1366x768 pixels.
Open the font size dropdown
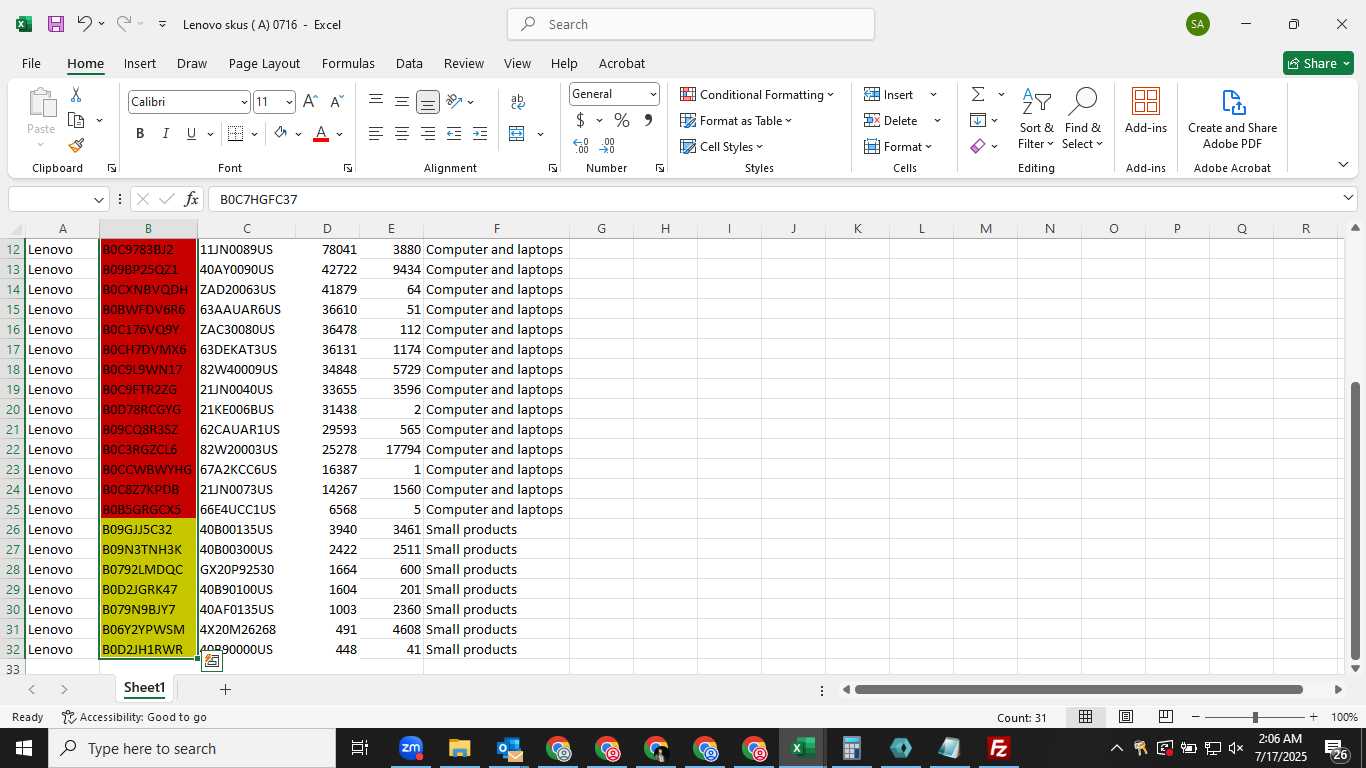(x=289, y=102)
